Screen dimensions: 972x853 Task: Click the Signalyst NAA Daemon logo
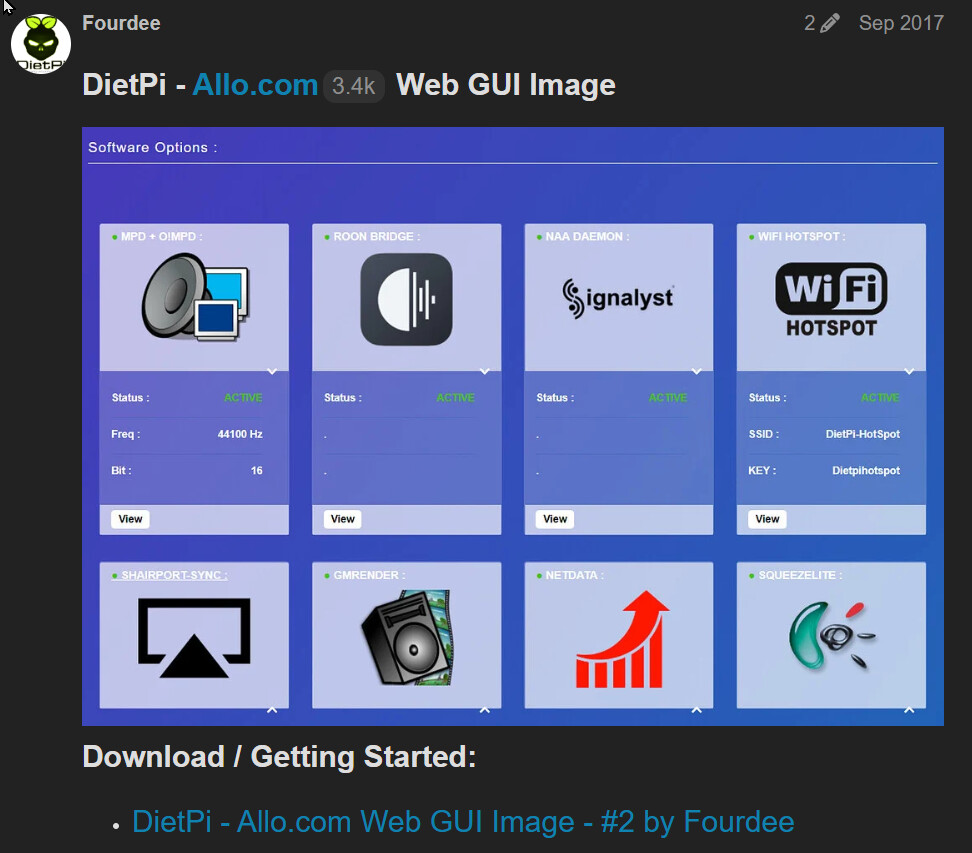click(618, 298)
